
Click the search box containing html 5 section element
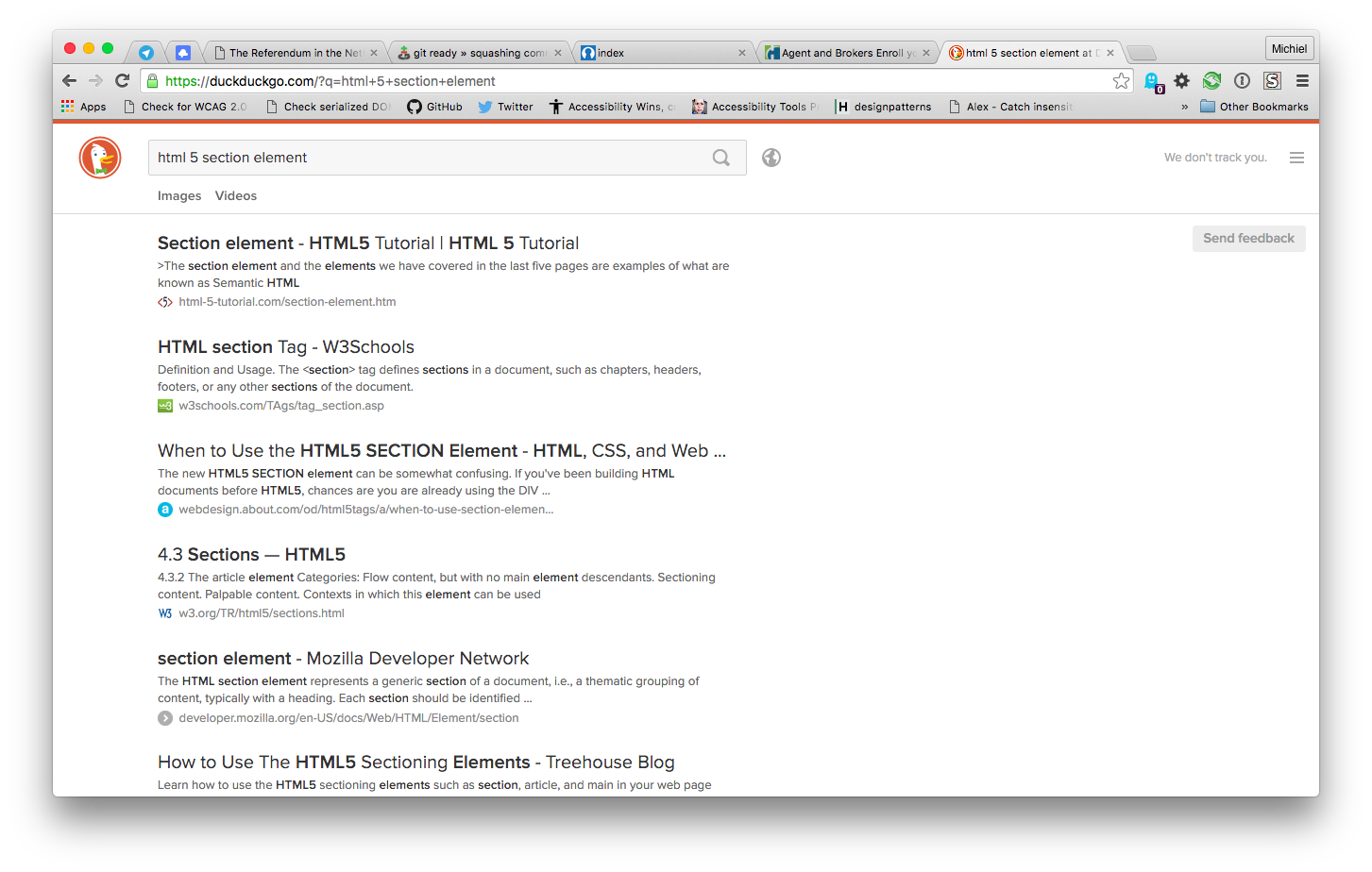click(x=430, y=158)
